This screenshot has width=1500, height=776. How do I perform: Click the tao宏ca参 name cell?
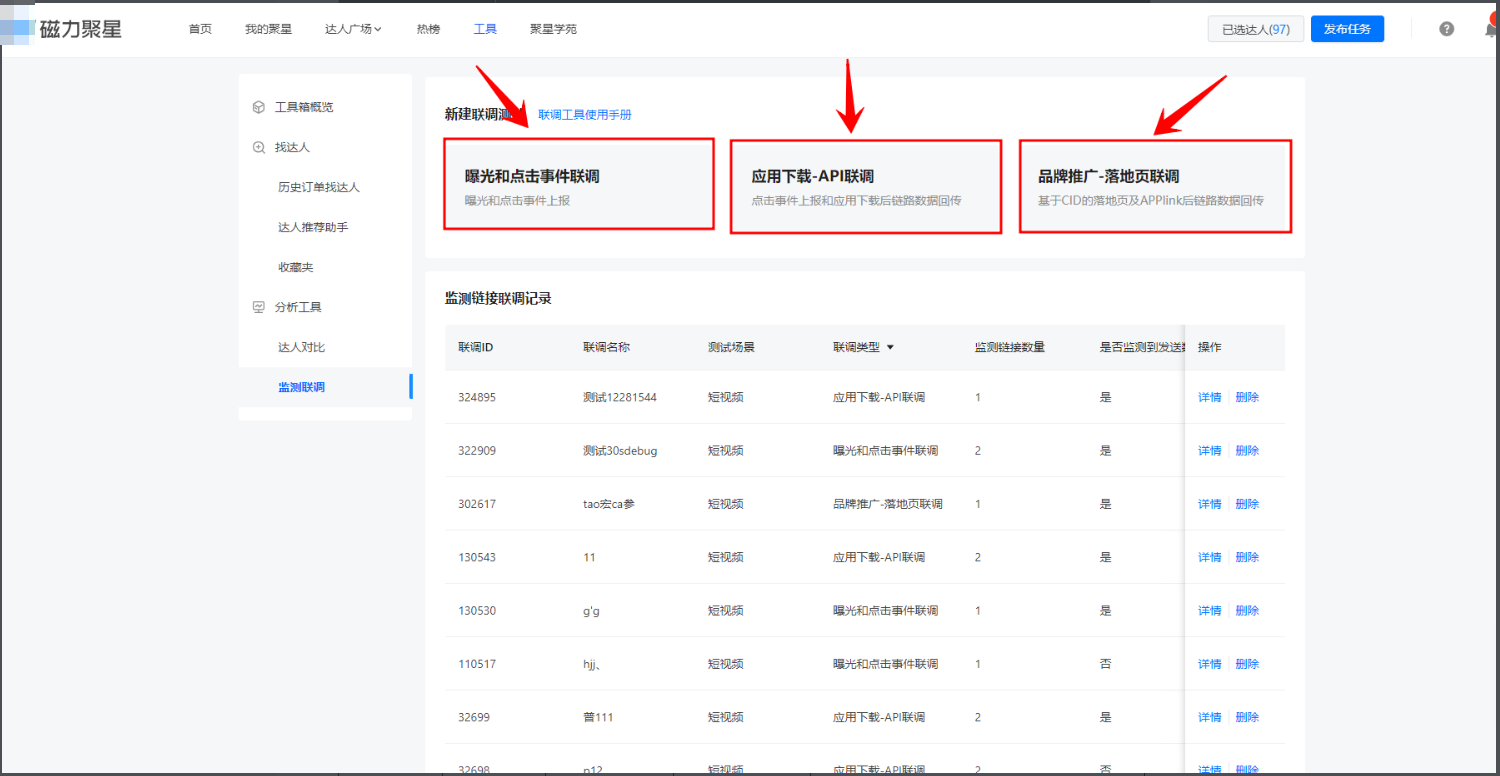608,504
